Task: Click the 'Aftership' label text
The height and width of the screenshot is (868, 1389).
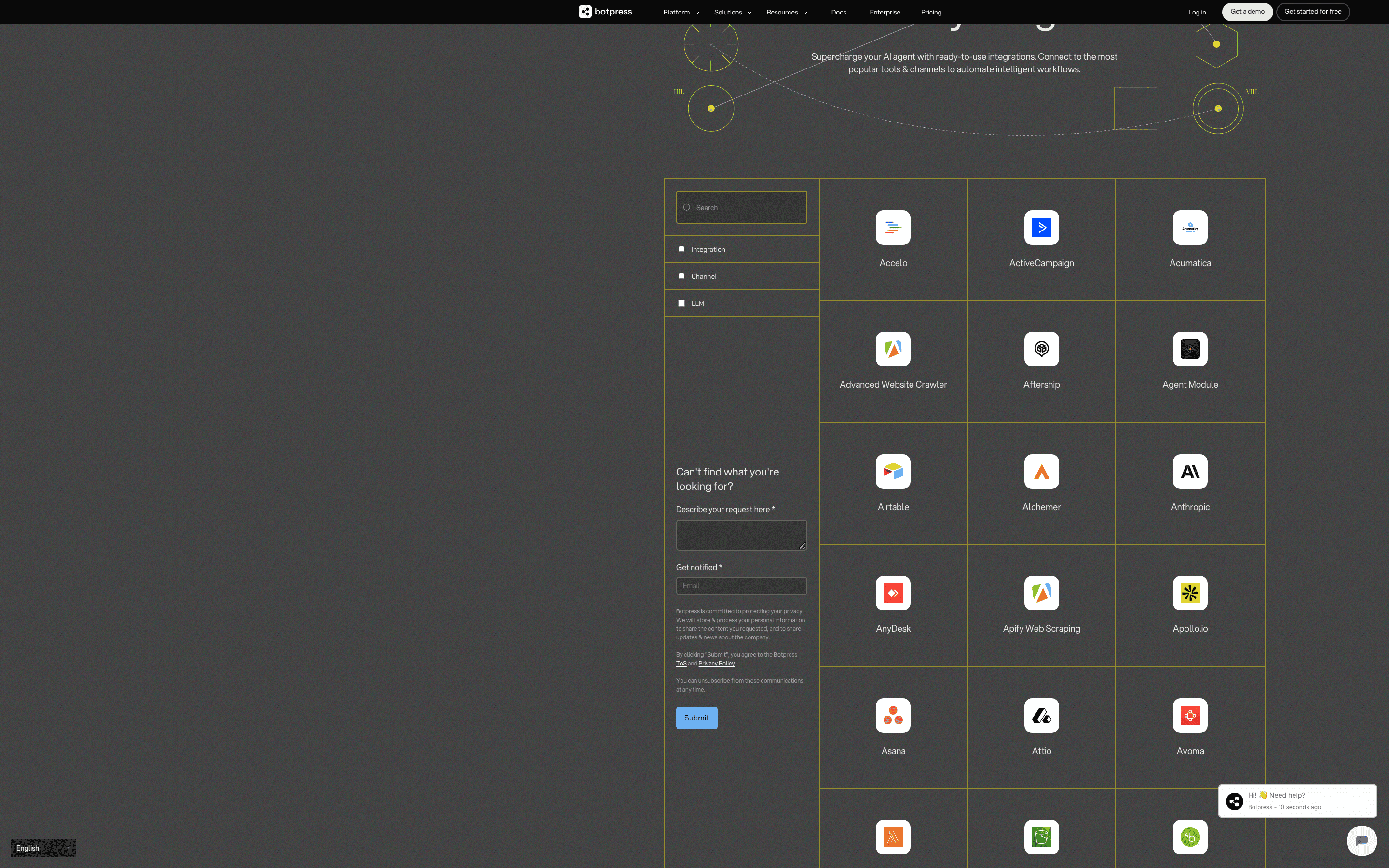Action: pos(1041,385)
